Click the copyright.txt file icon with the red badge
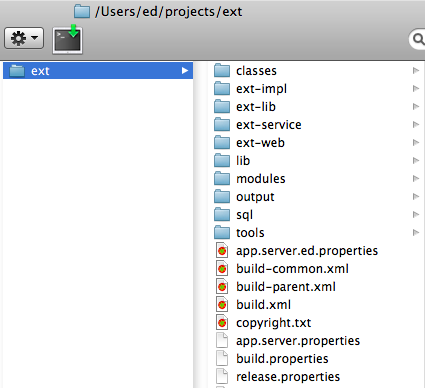The height and width of the screenshot is (388, 425). (x=222, y=323)
